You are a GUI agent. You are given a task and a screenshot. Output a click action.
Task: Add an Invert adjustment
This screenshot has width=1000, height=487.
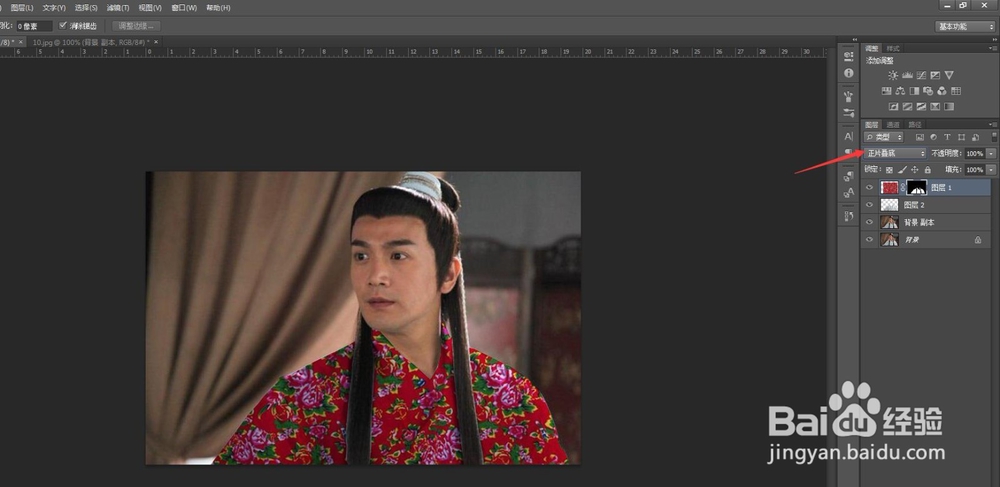[x=893, y=106]
